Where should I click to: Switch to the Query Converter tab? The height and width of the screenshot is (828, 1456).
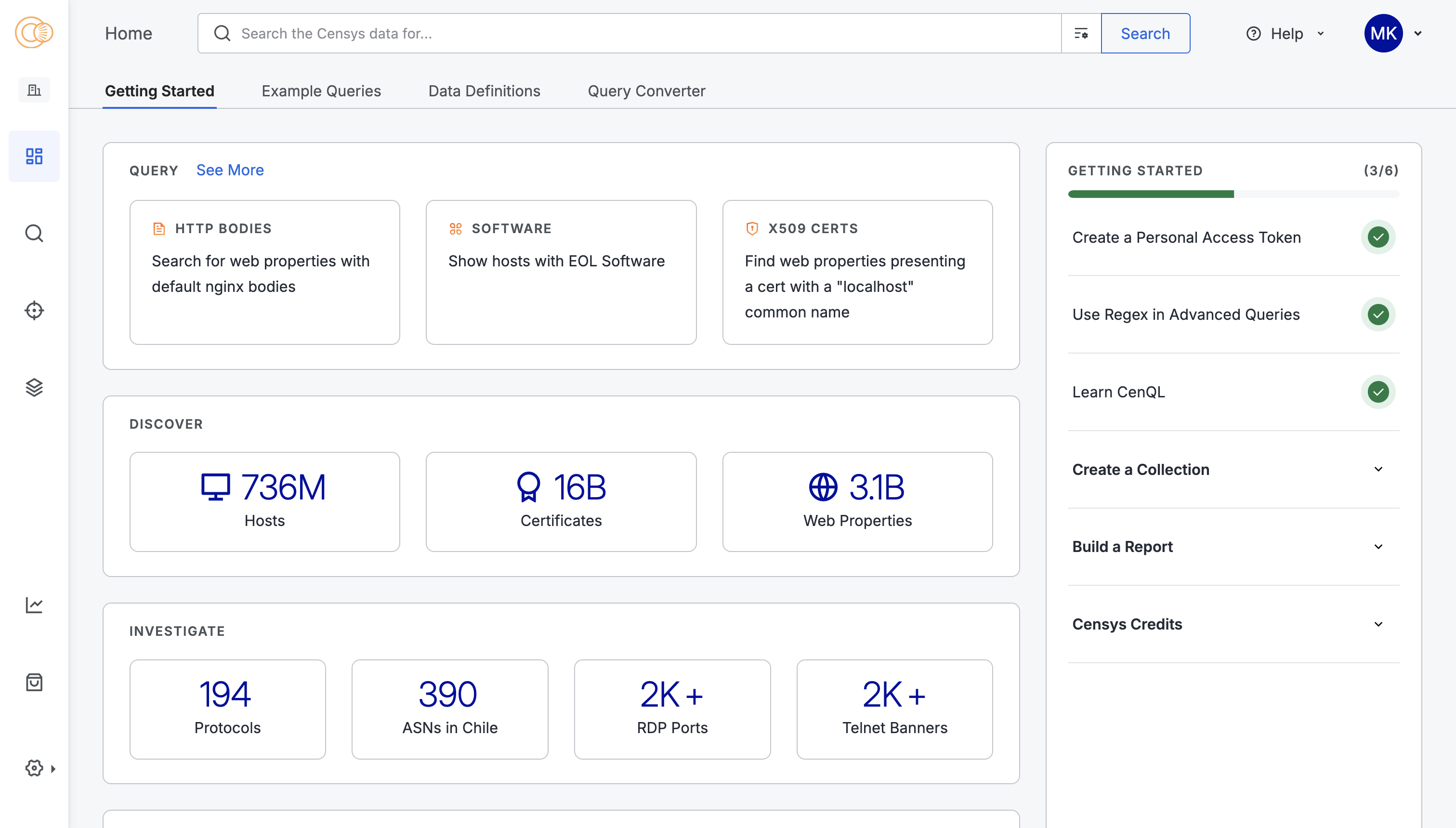(646, 91)
